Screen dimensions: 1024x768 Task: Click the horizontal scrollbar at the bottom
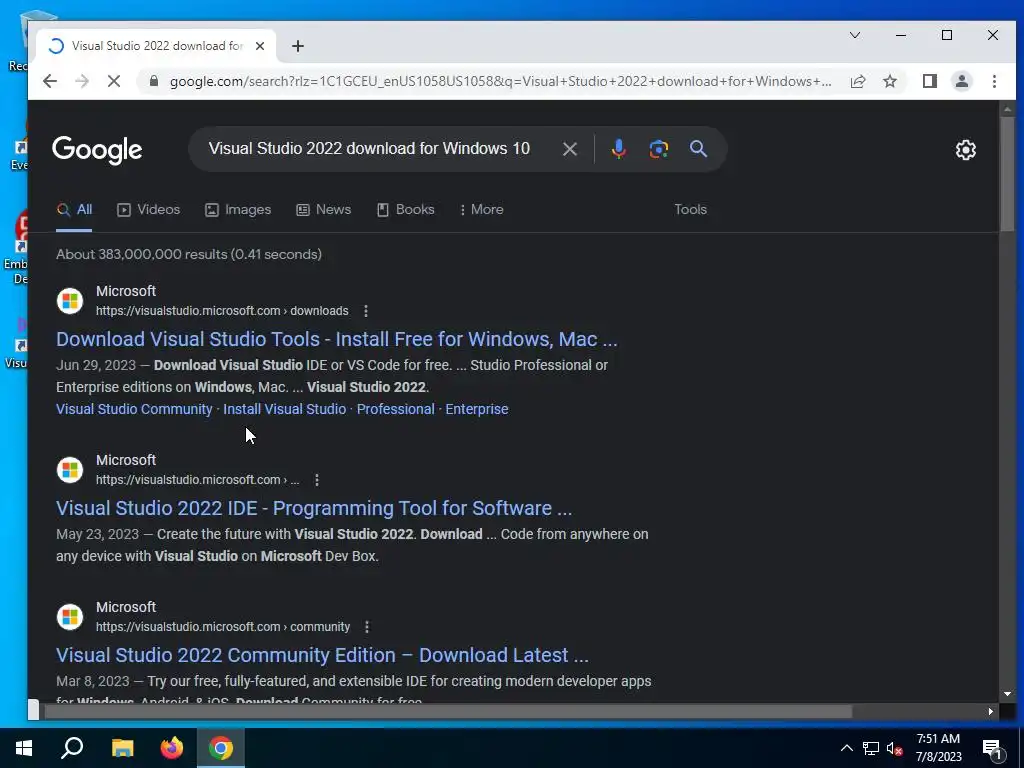[447, 712]
